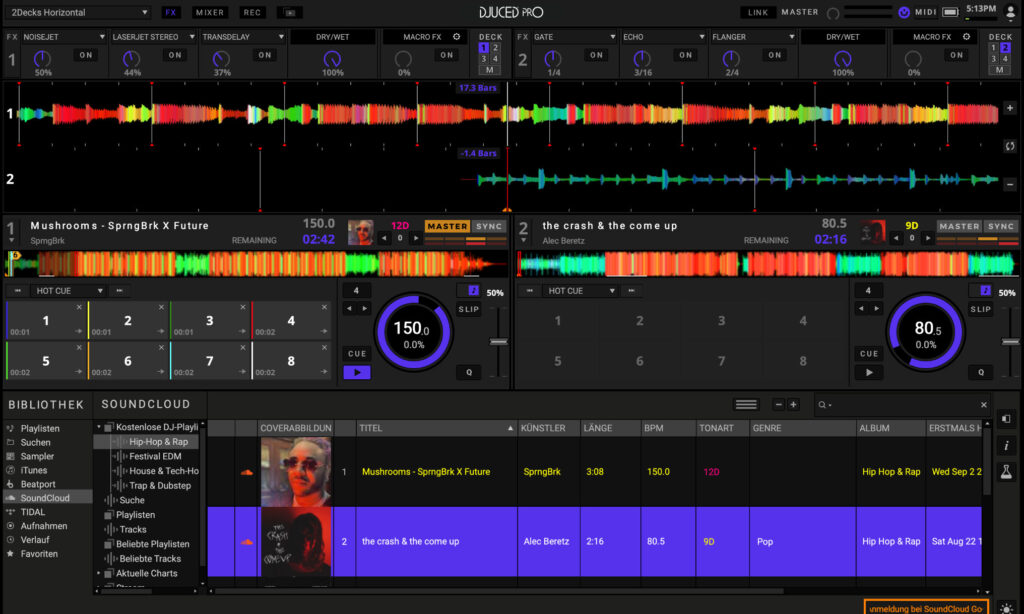This screenshot has height=614, width=1024.
Task: Toggle the side panel icon beside search
Action: pyautogui.click(x=1006, y=419)
